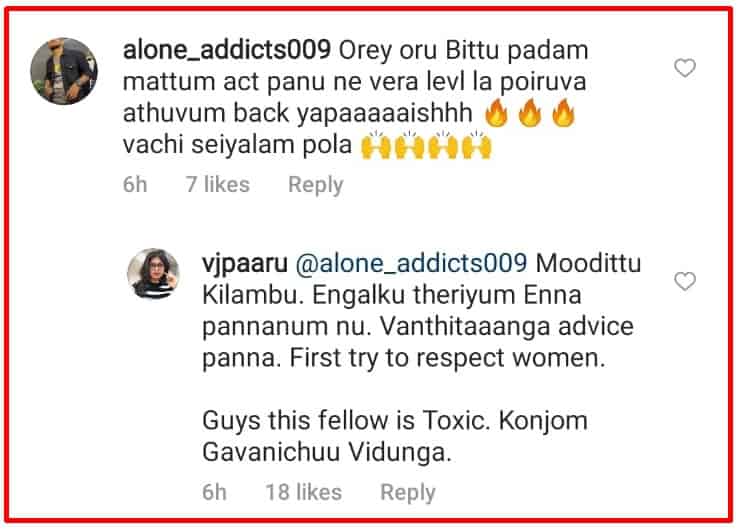This screenshot has height=529, width=738.
Task: Reply to alone_addicts009's comment
Action: [316, 185]
